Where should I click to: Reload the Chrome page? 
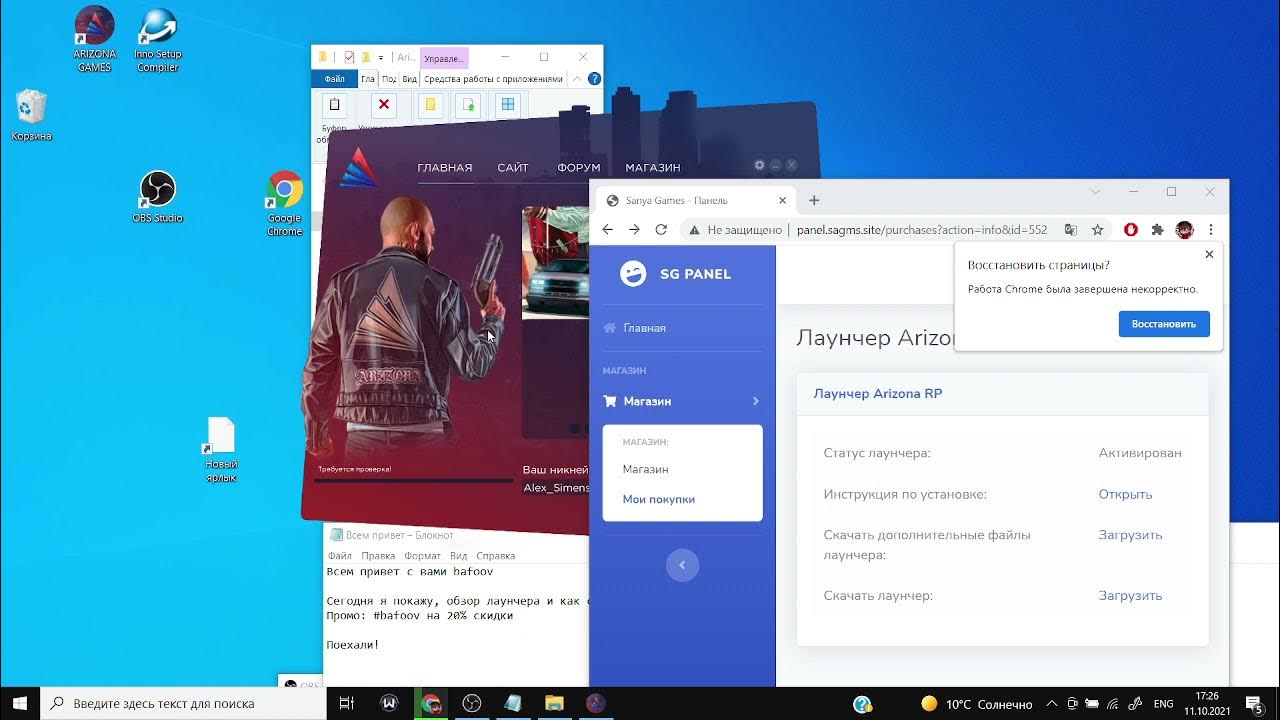(x=661, y=230)
